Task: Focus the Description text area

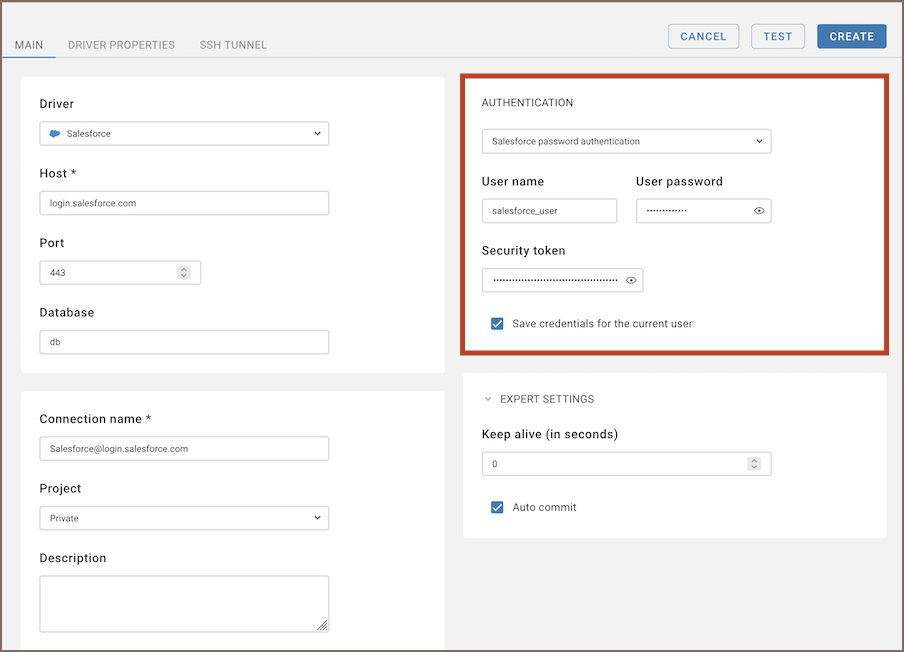Action: click(x=184, y=603)
